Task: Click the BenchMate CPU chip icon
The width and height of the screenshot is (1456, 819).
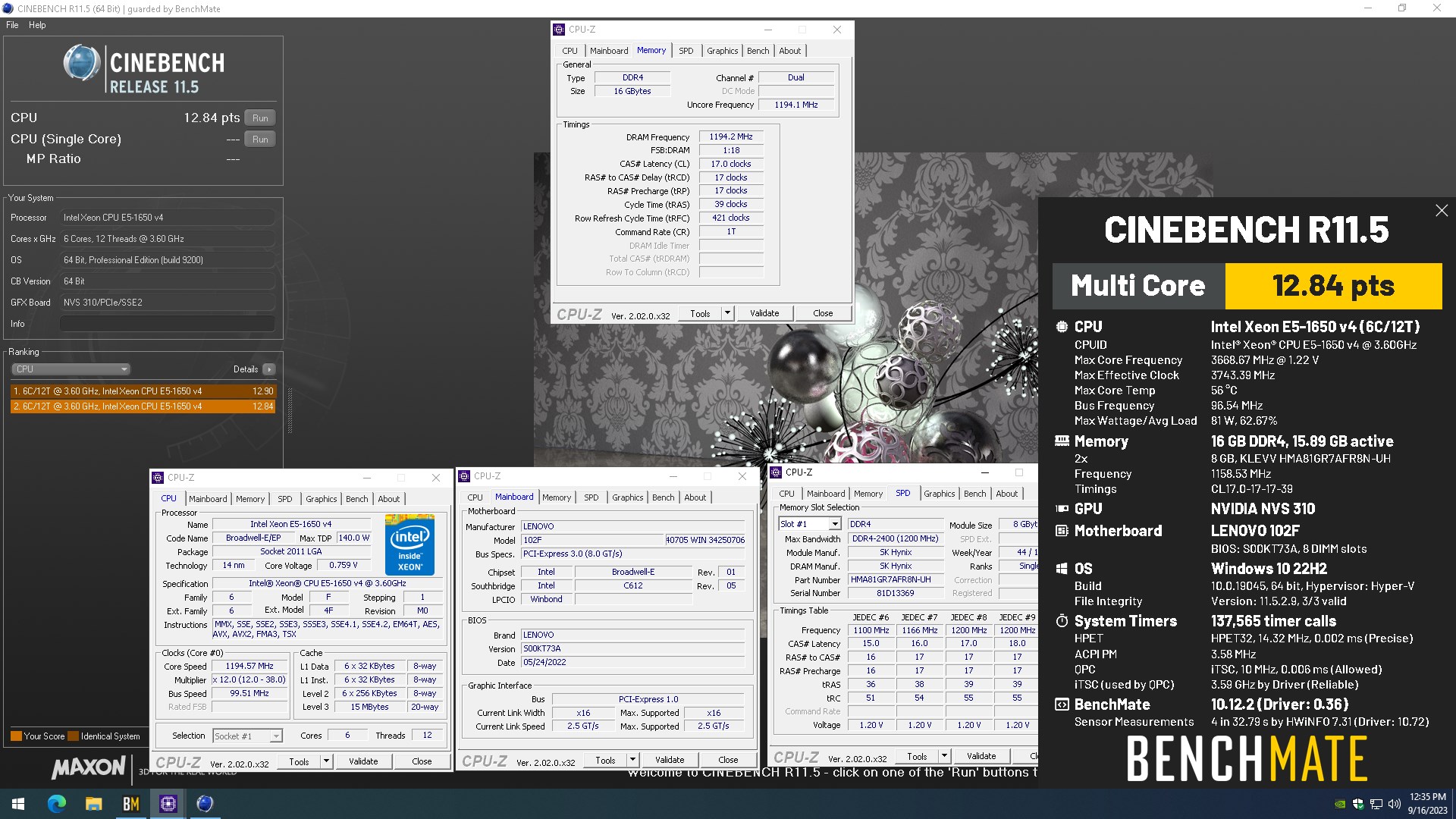Action: coord(1062,327)
